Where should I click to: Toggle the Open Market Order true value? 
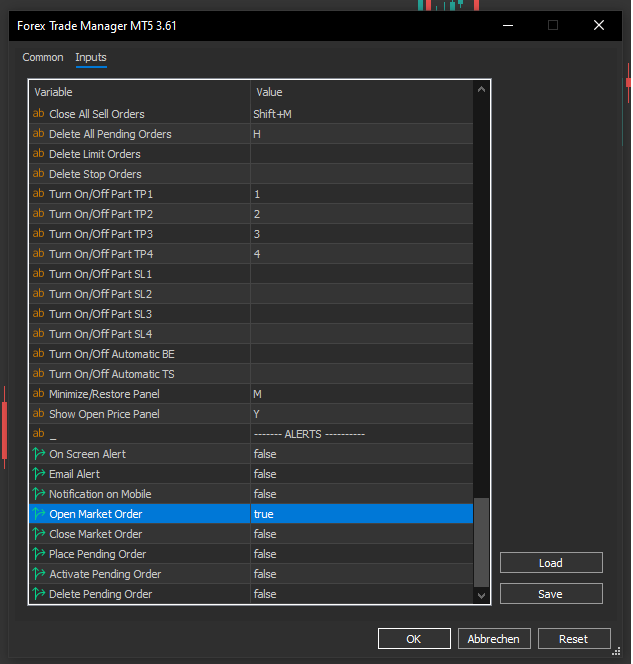click(362, 514)
